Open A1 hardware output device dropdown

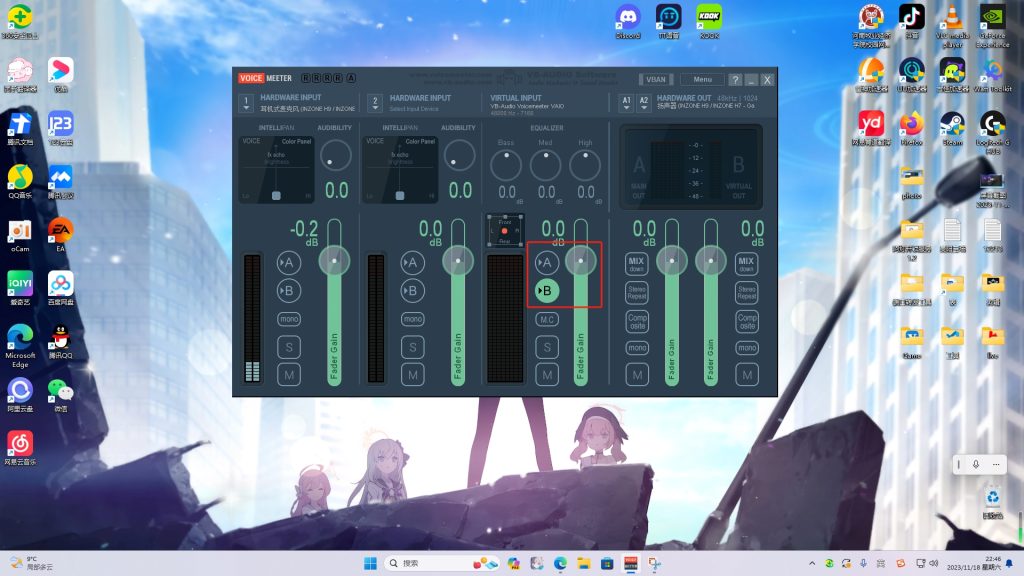coord(626,103)
